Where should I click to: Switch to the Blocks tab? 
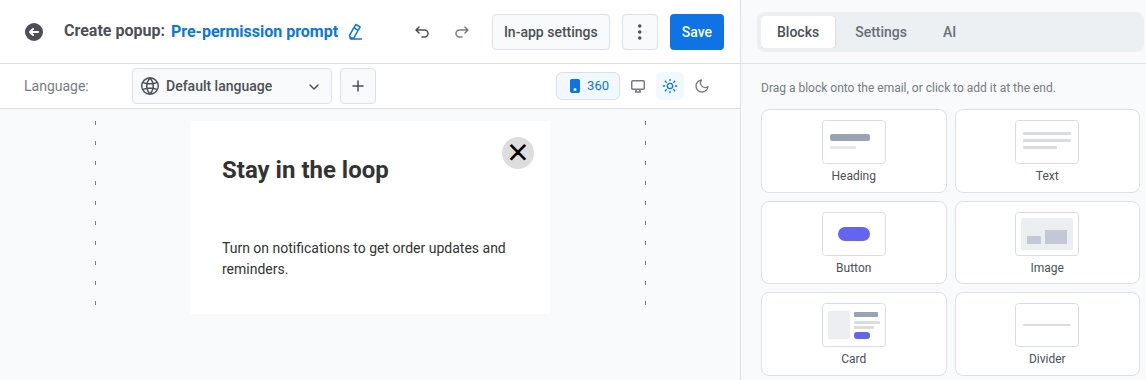pos(797,32)
